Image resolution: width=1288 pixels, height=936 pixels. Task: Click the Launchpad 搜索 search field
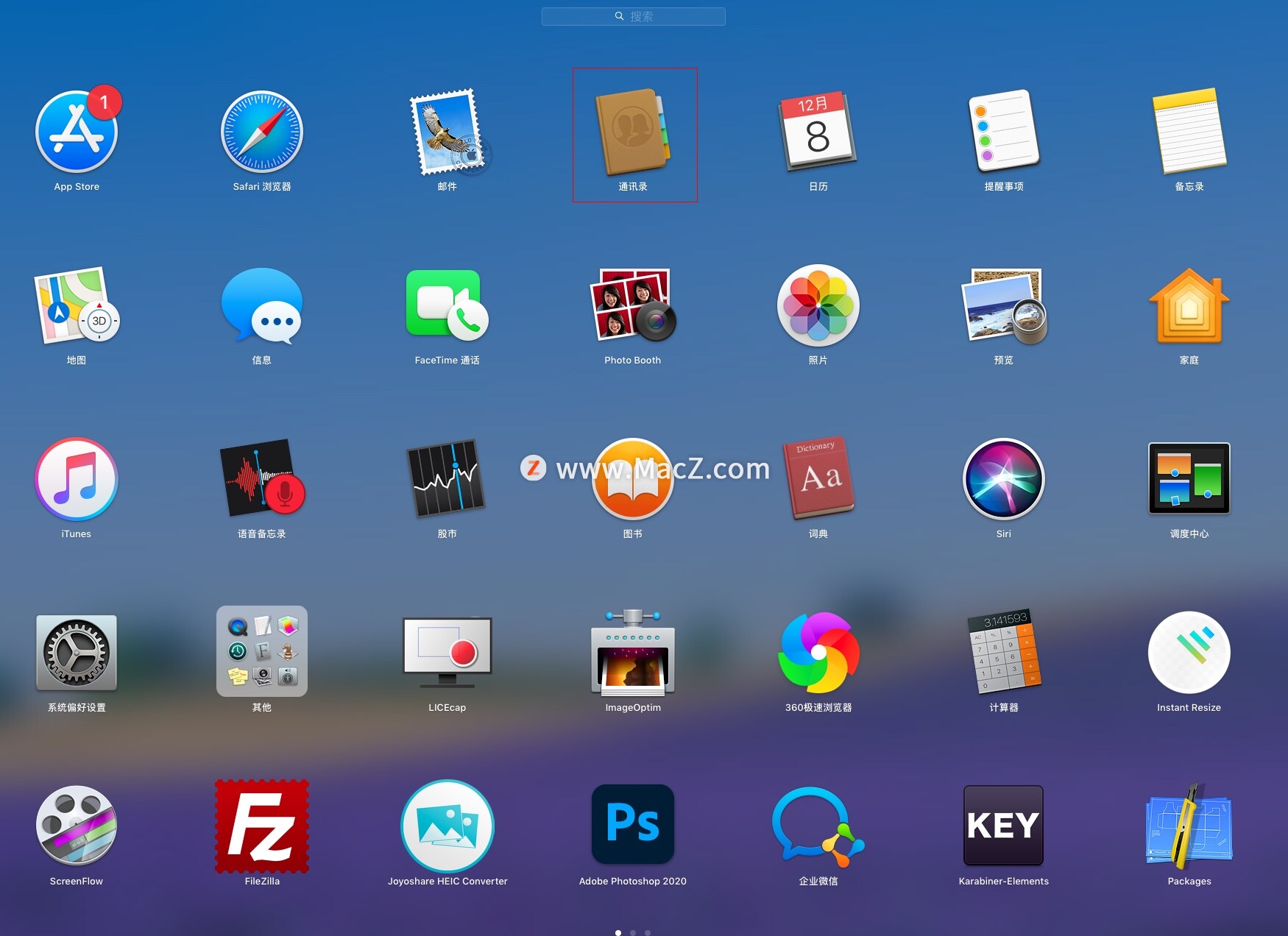[634, 16]
